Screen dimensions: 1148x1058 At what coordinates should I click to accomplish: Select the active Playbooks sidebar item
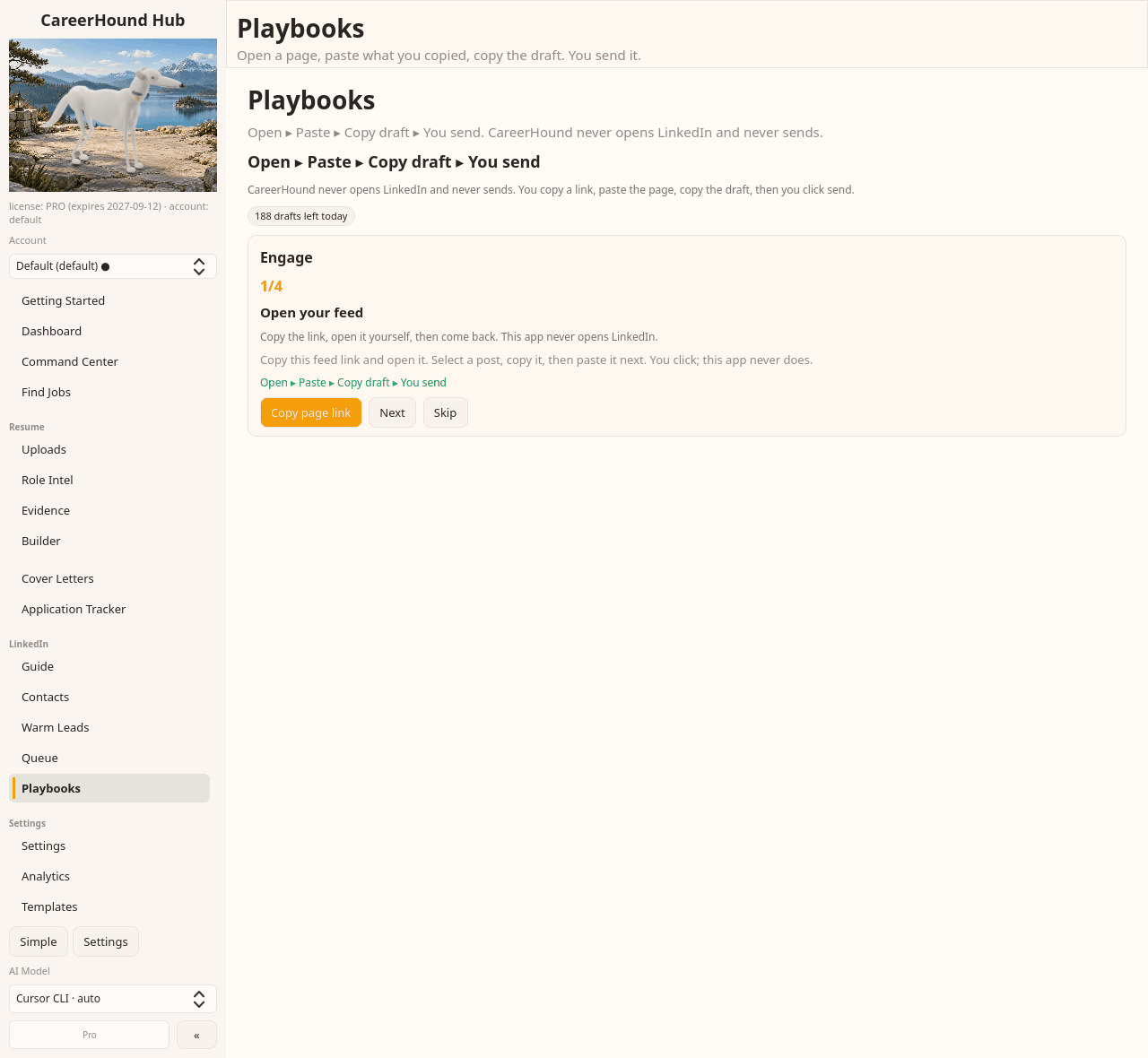tap(109, 788)
